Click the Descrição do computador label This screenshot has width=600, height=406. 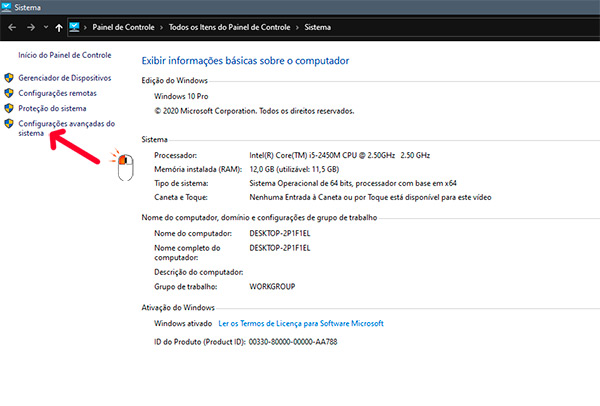(x=199, y=272)
